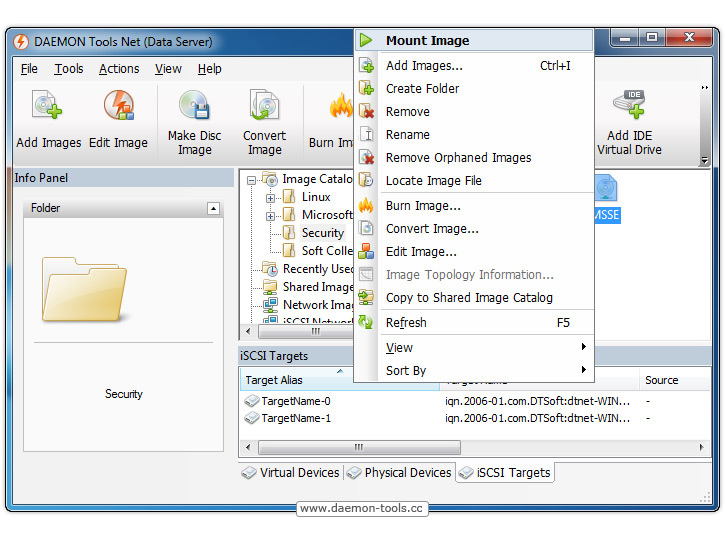This screenshot has height=540, width=725.
Task: Click the Remove icon in context menu
Action: [x=366, y=111]
